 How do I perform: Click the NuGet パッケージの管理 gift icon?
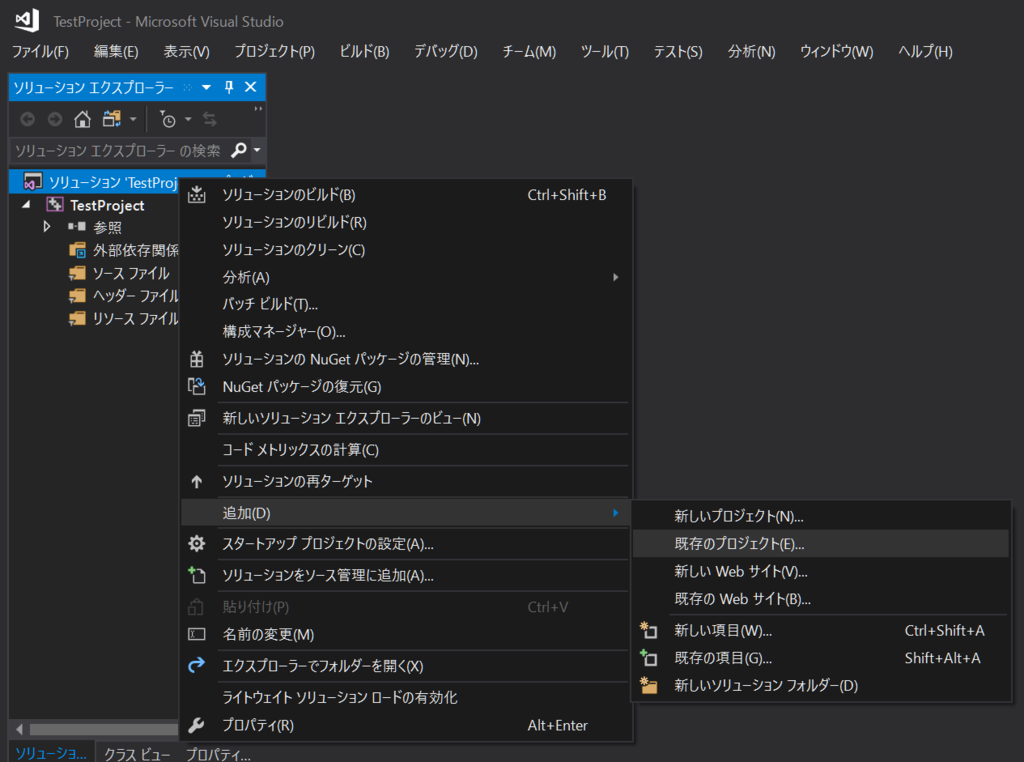(x=197, y=359)
